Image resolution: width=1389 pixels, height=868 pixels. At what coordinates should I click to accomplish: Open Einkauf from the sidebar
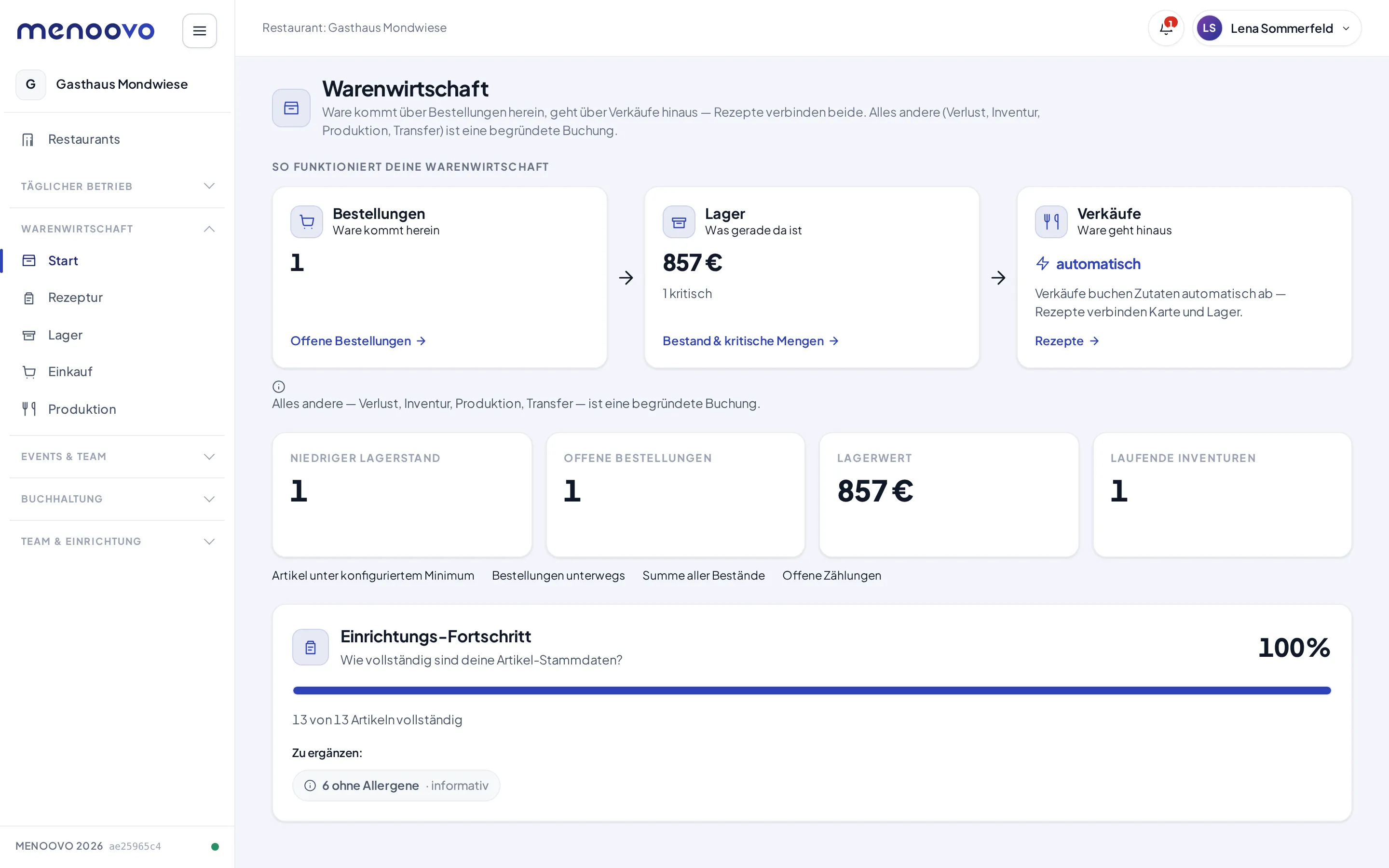[x=117, y=372]
